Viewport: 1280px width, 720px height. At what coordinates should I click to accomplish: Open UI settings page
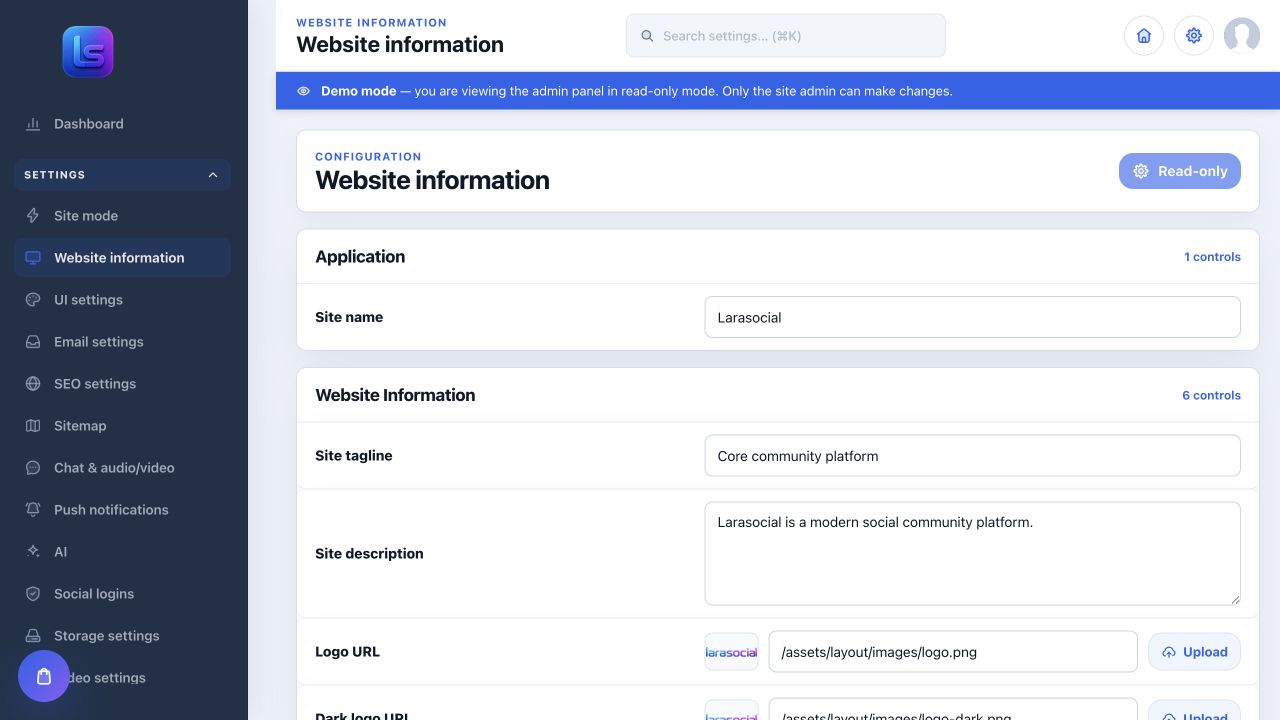122,300
